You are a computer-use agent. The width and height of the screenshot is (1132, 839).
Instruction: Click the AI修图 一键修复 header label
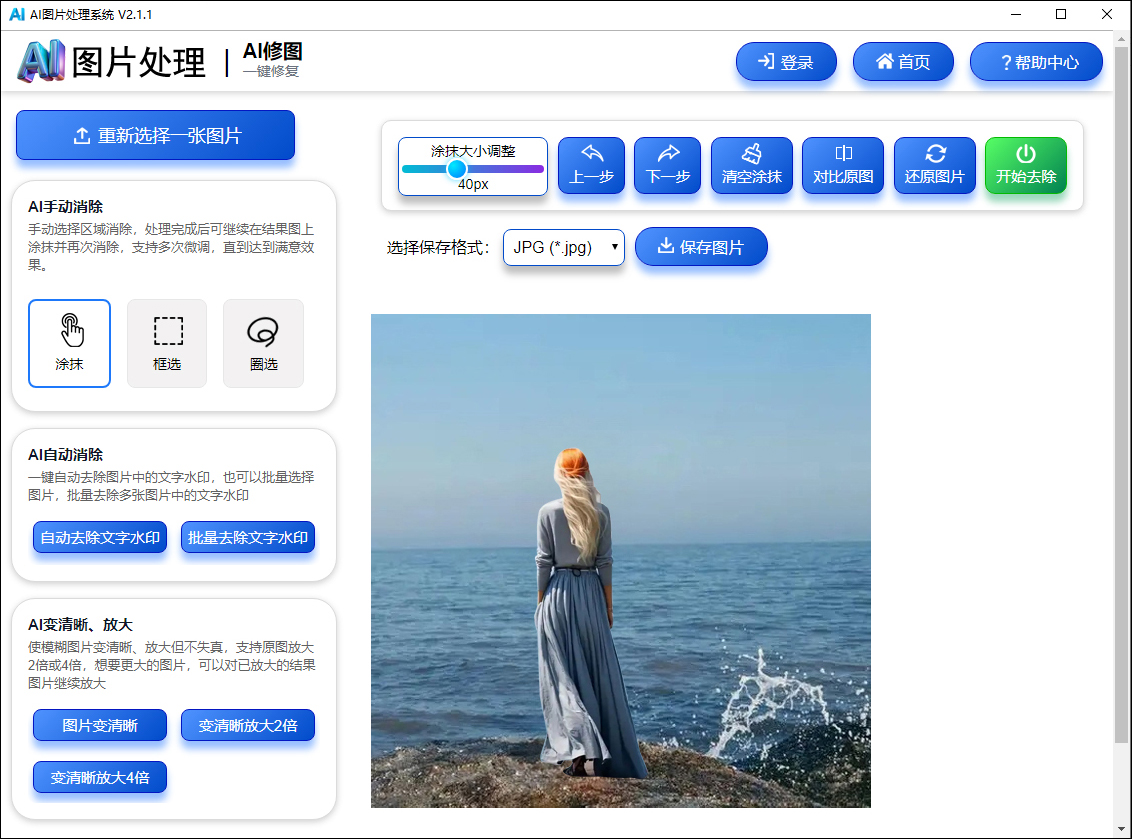pos(272,59)
